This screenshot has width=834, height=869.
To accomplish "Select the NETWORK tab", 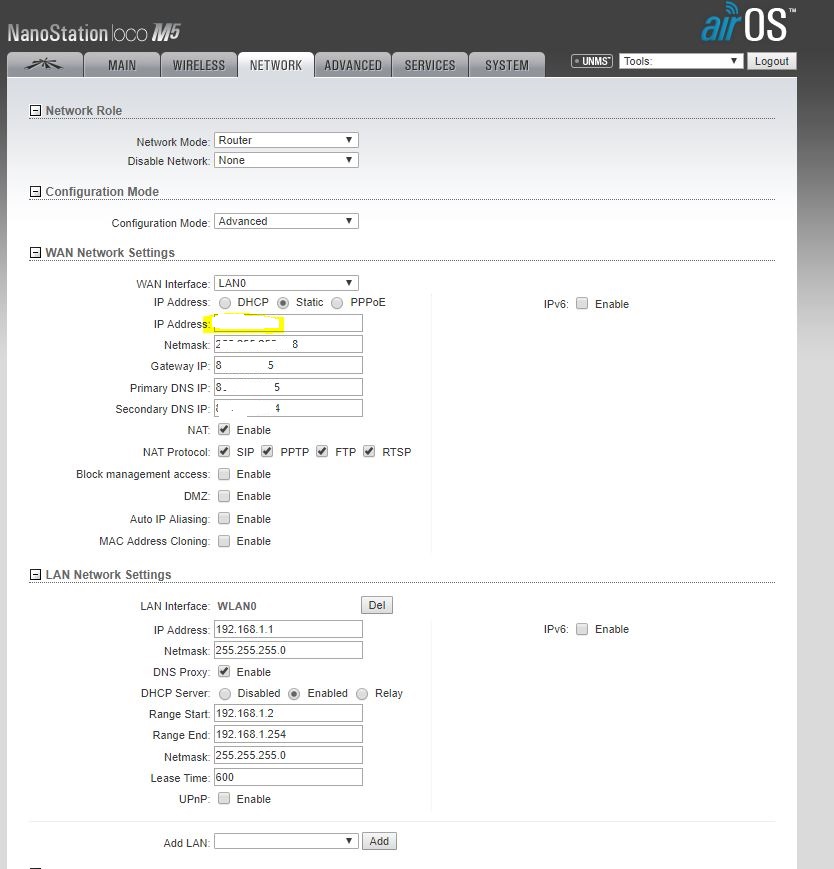I will point(276,65).
